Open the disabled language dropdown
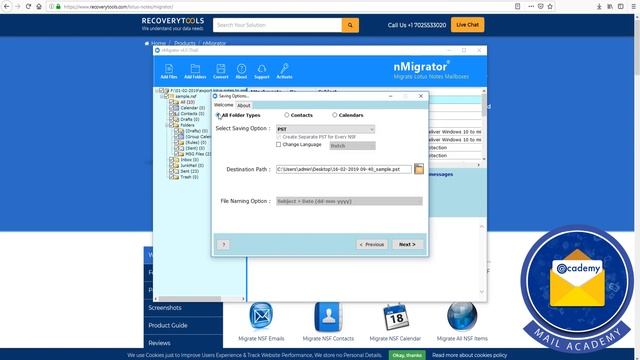Screen dimensions: 640x360 [353, 146]
